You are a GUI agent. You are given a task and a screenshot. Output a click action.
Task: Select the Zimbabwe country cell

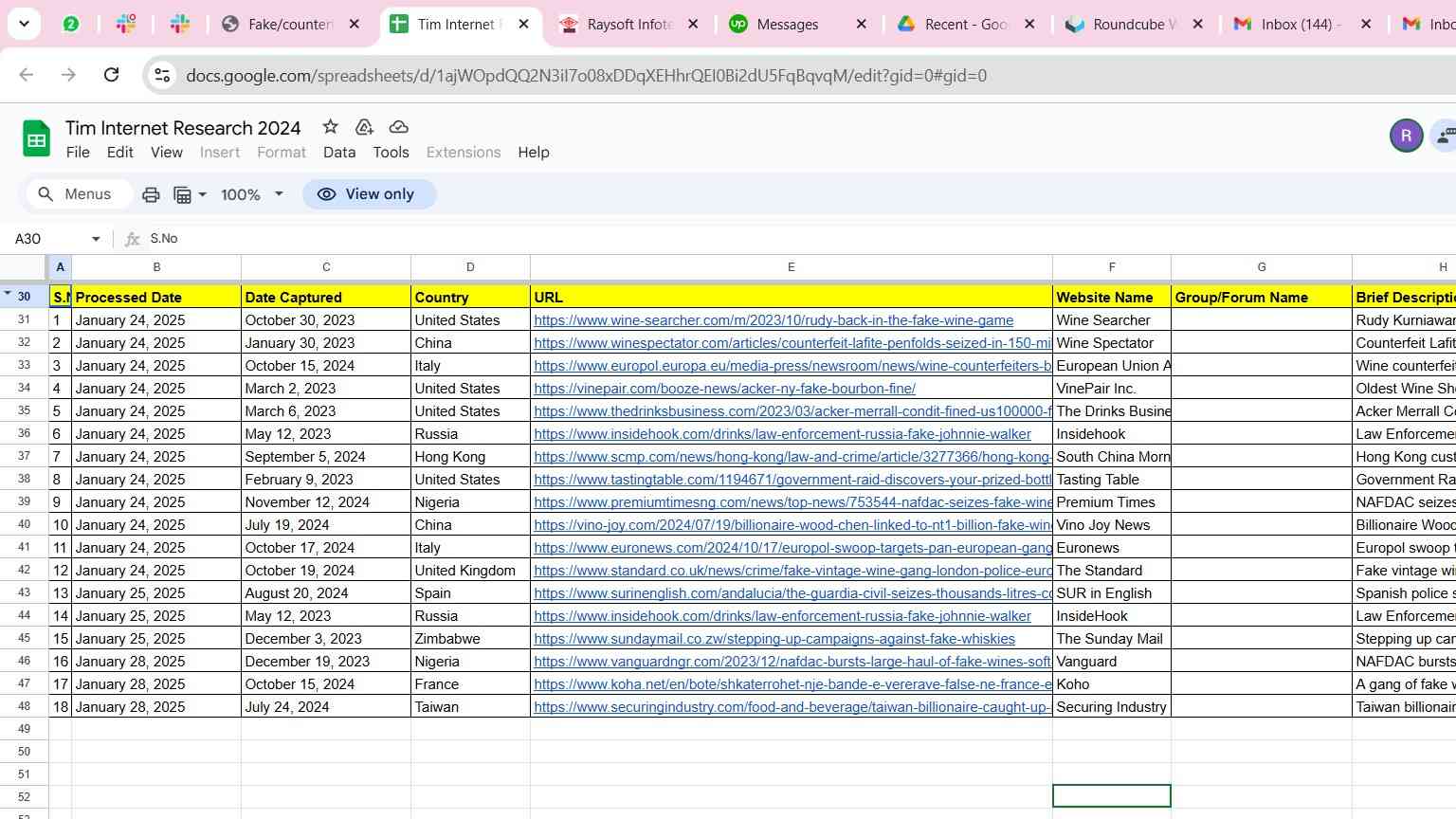(x=470, y=639)
